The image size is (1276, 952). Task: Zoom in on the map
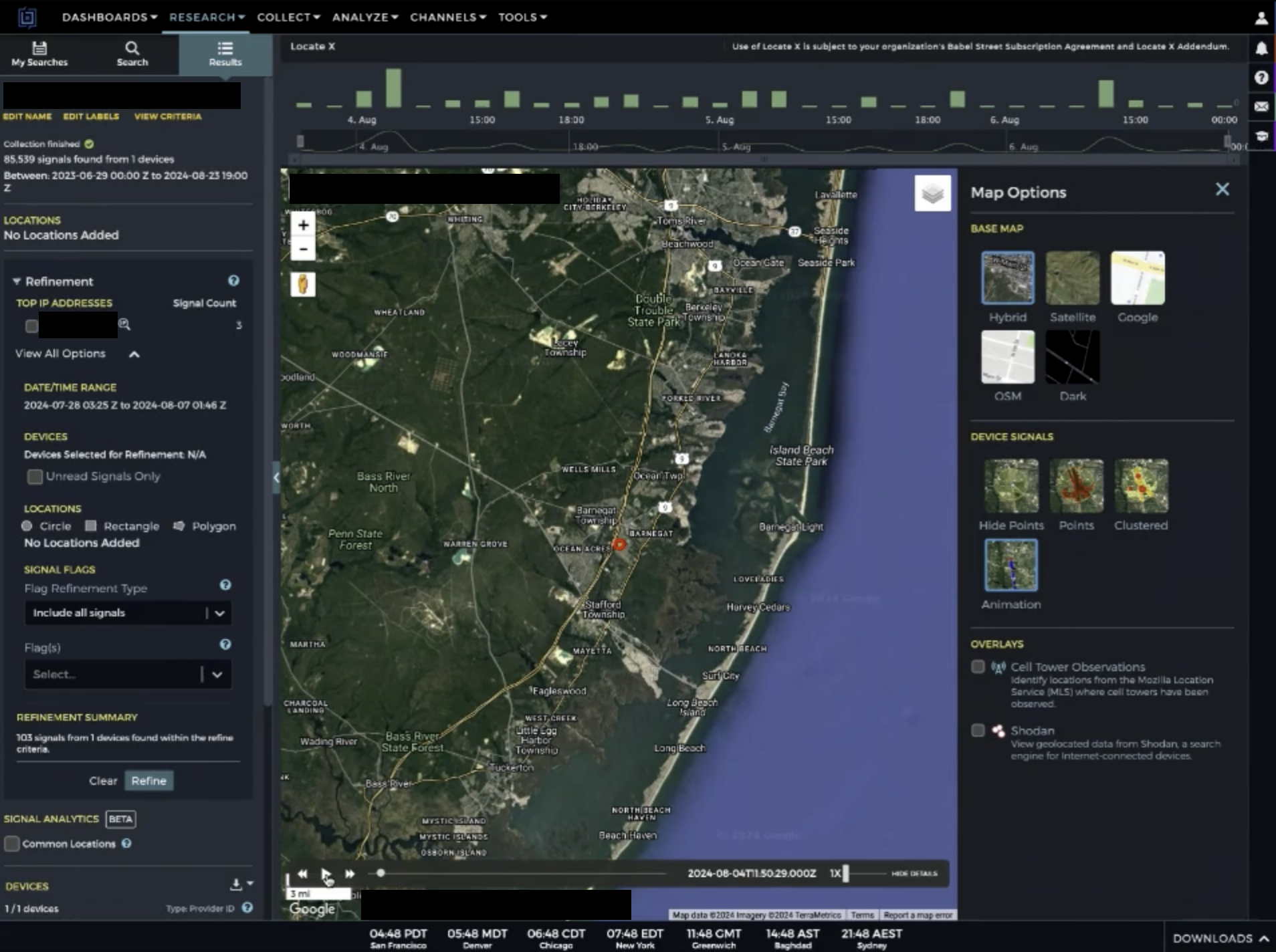tap(303, 225)
